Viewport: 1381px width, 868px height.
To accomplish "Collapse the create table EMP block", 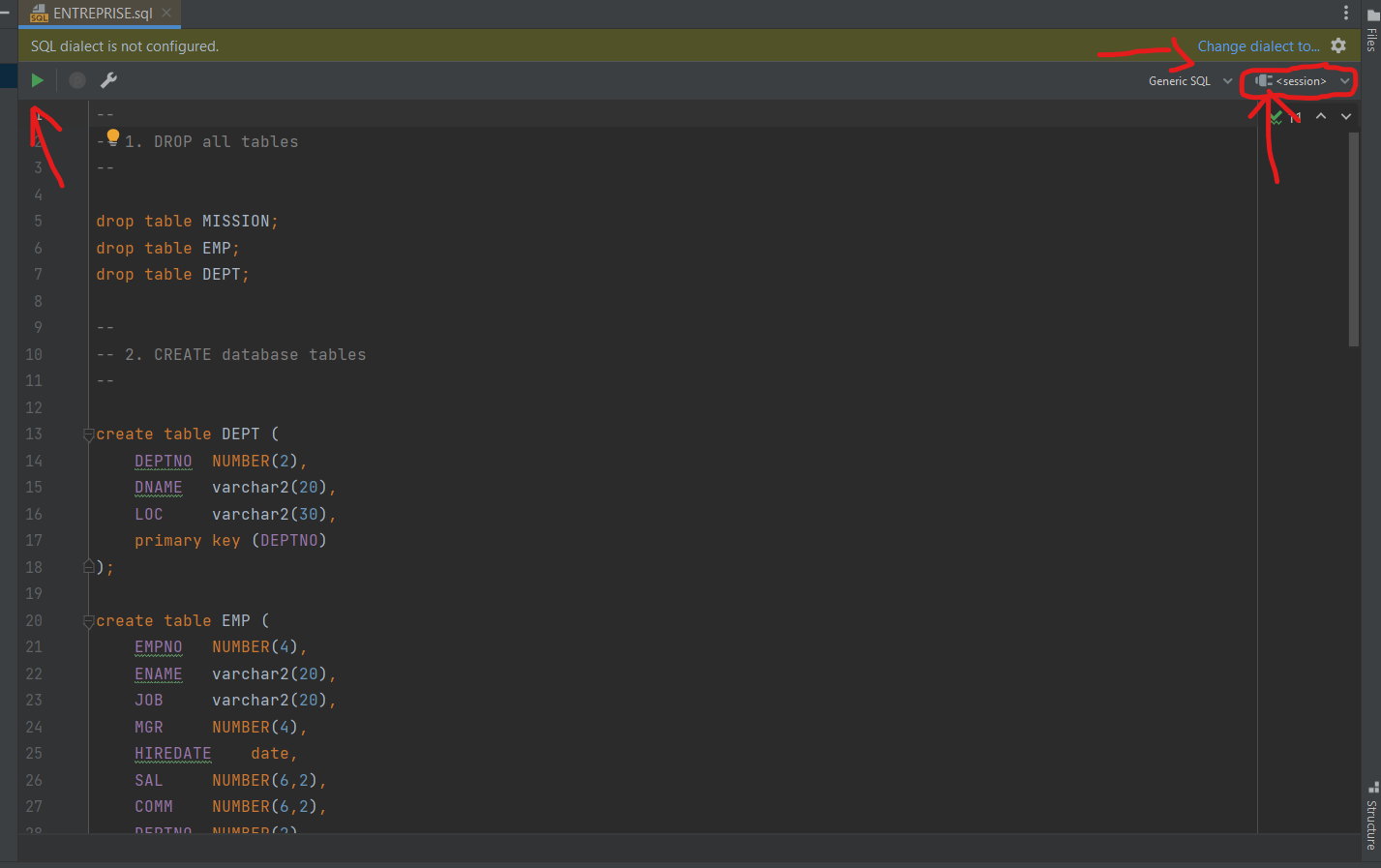I will pyautogui.click(x=88, y=621).
